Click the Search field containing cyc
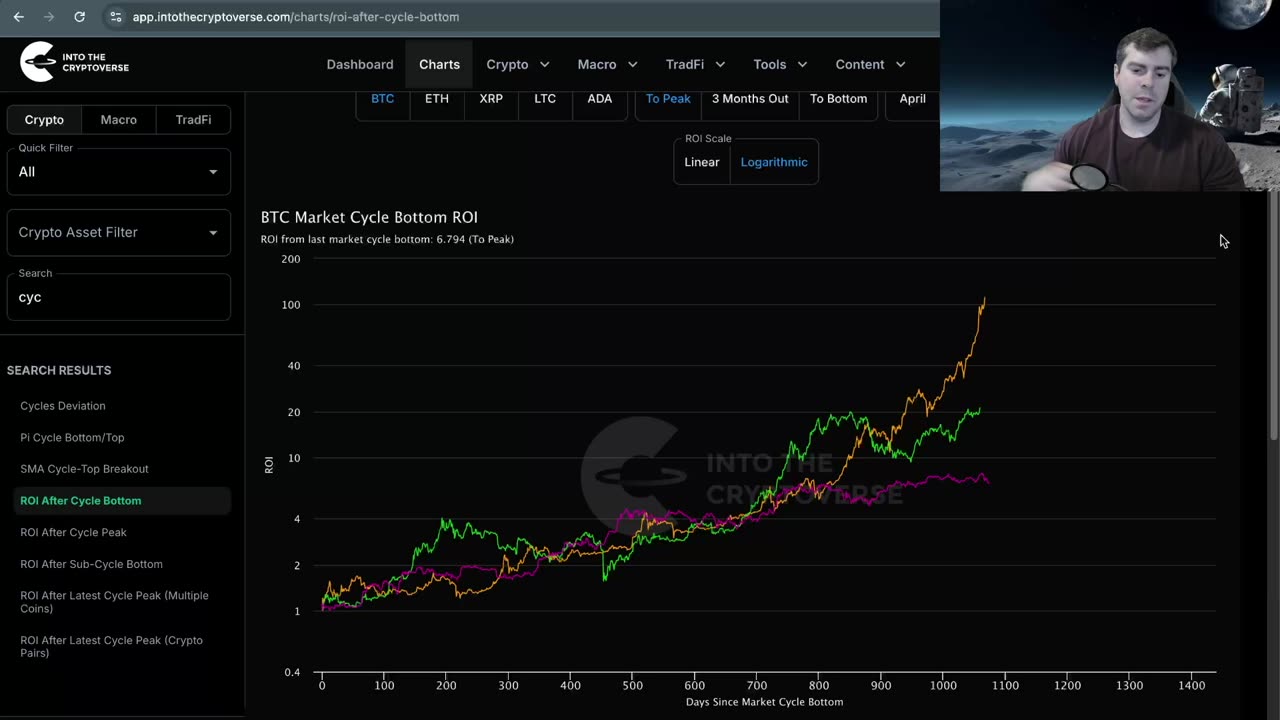This screenshot has width=1280, height=720. 119,297
